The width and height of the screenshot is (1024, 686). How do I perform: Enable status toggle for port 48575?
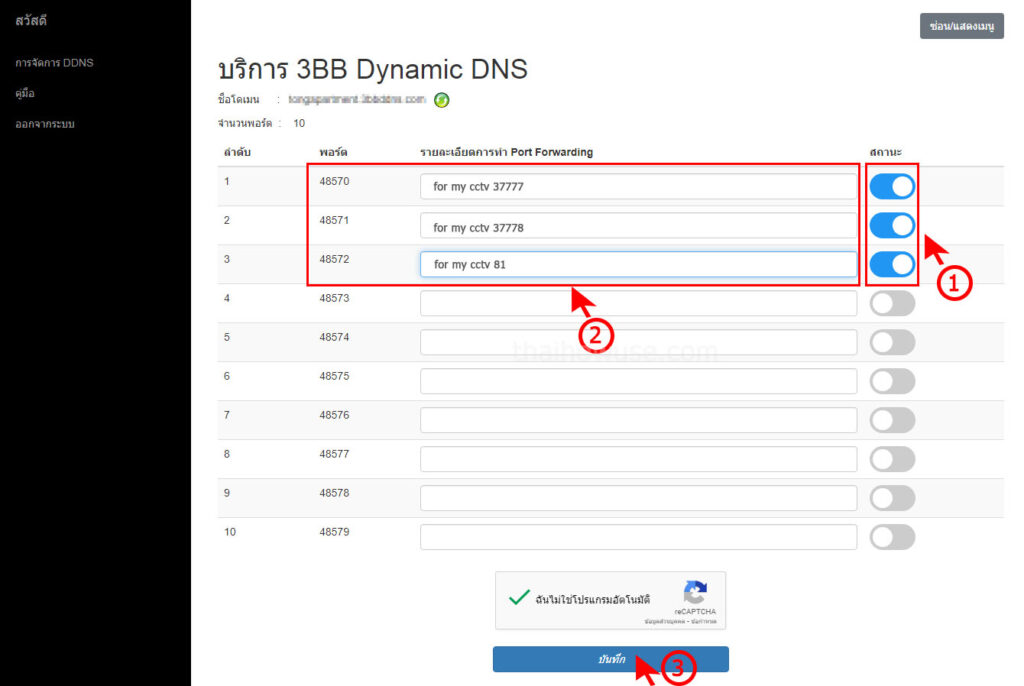pyautogui.click(x=892, y=382)
